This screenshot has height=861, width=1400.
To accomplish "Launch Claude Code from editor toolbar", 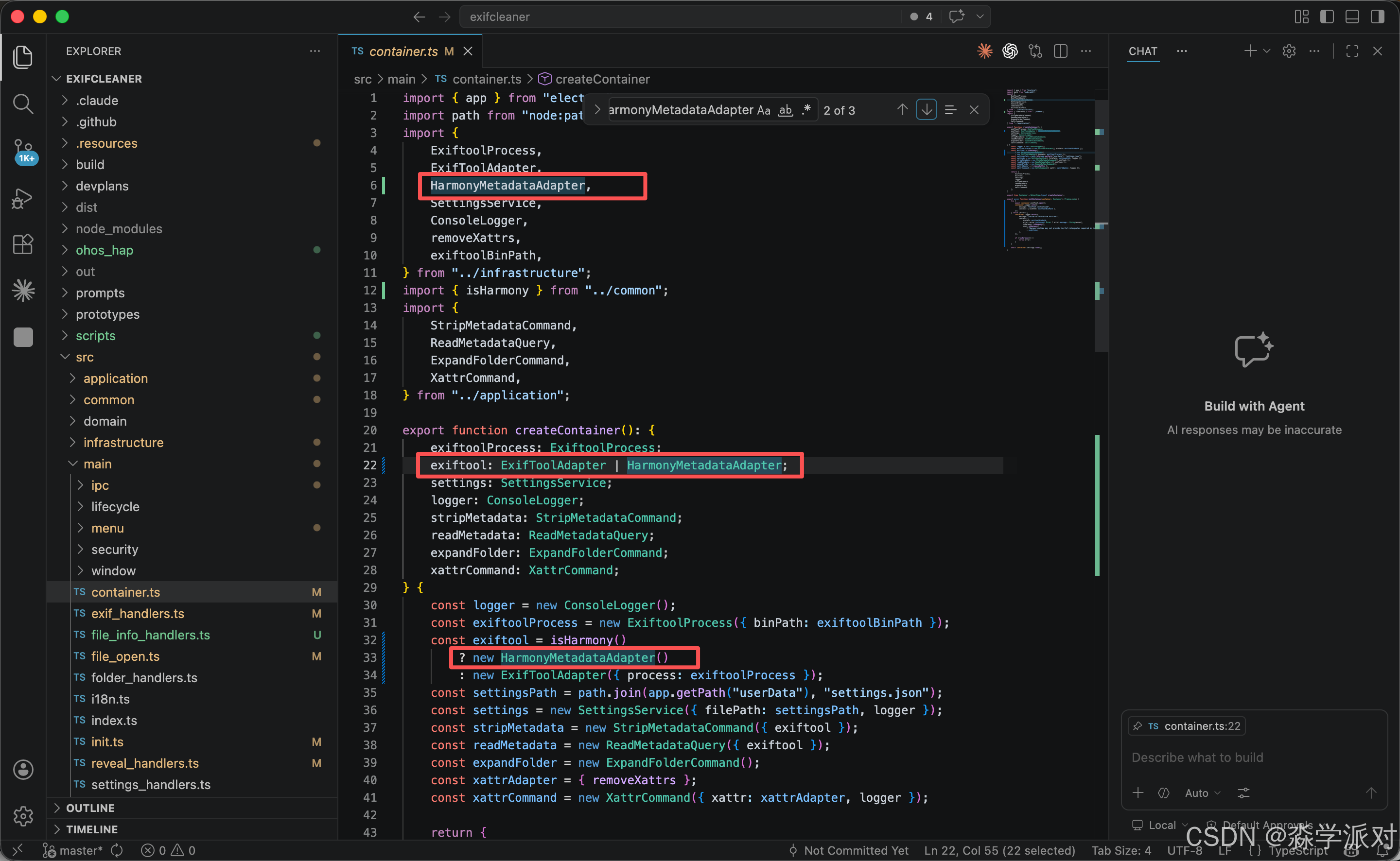I will [985, 51].
